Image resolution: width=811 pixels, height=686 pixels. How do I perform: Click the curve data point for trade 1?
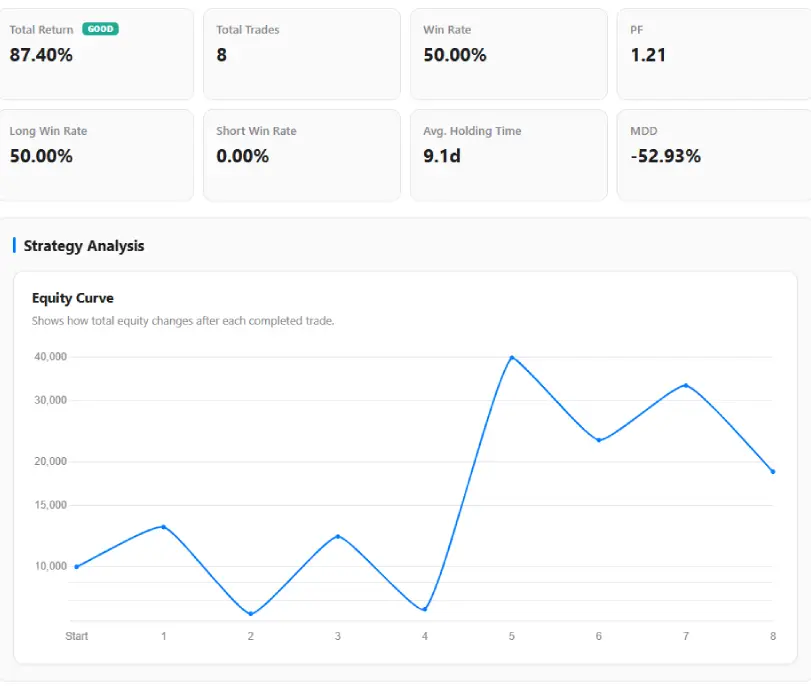pos(163,527)
